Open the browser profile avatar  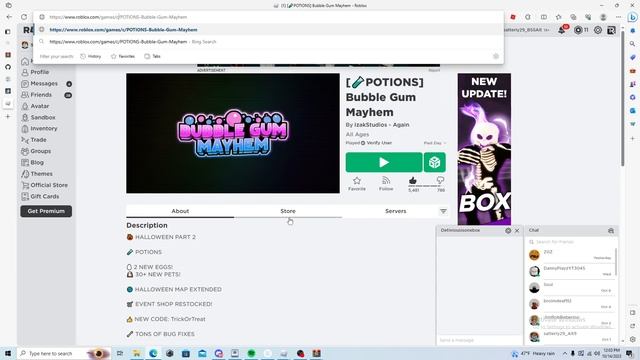(603, 17)
